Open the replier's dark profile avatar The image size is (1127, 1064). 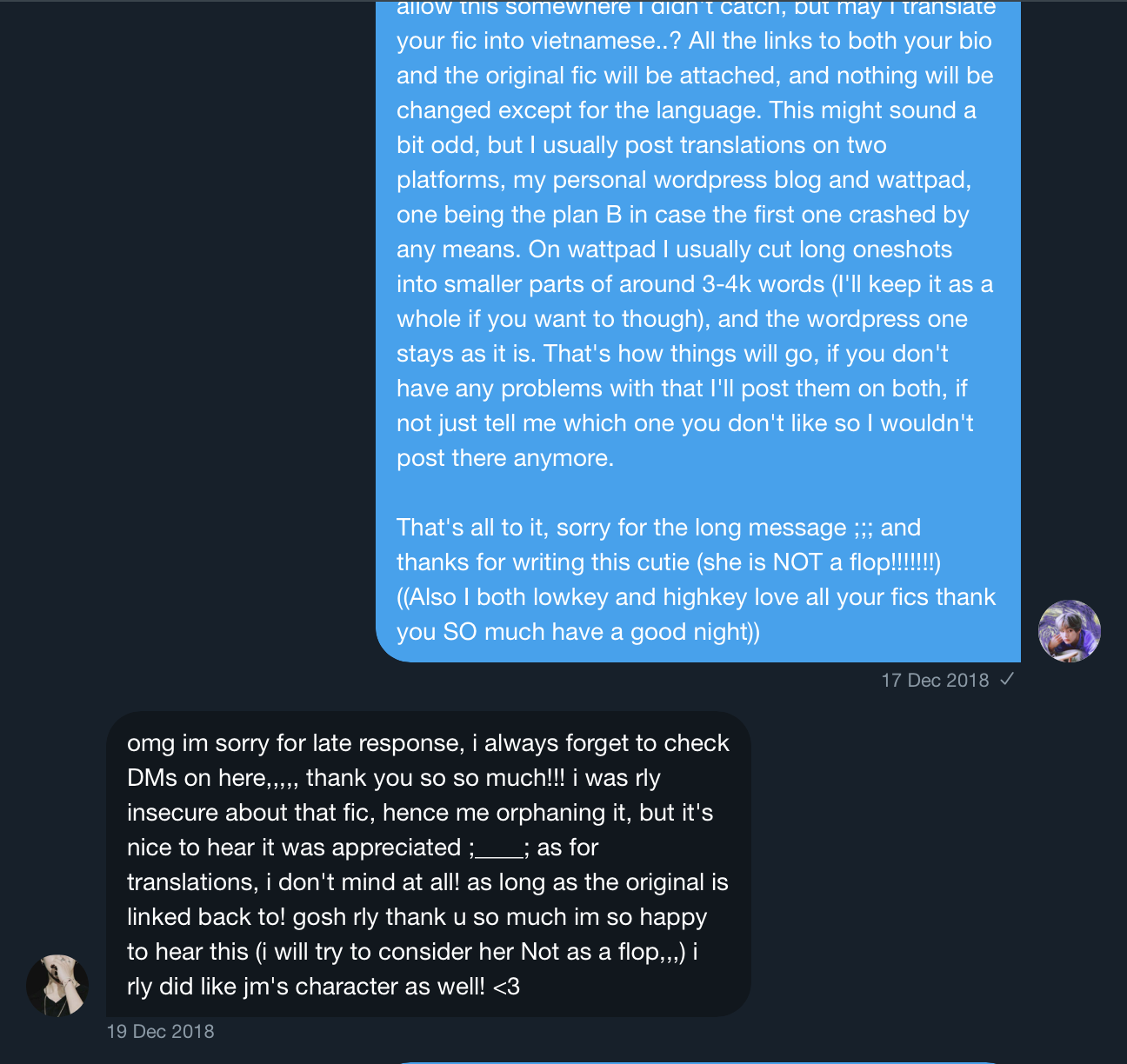pyautogui.click(x=57, y=985)
